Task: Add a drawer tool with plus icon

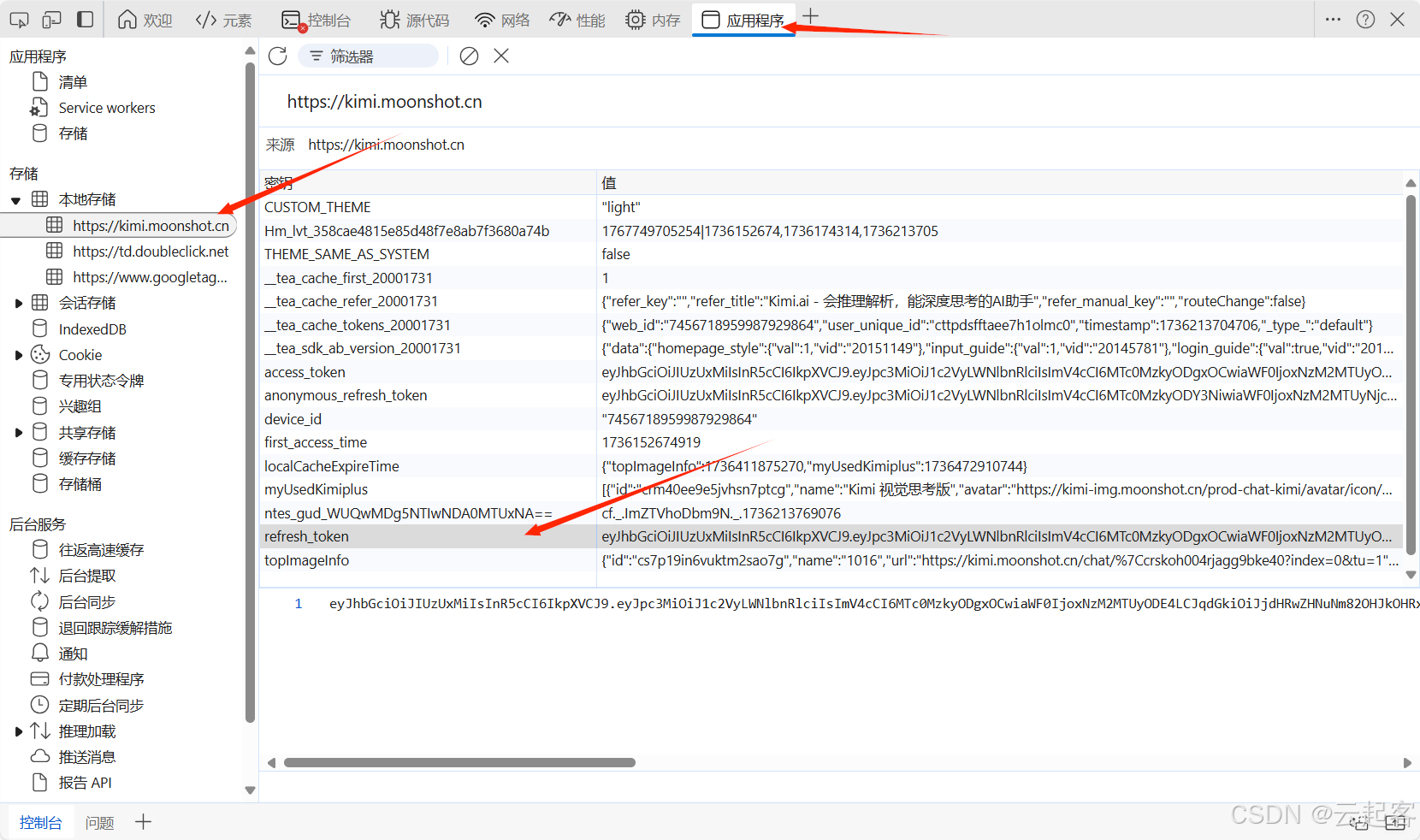Action: pyautogui.click(x=143, y=822)
